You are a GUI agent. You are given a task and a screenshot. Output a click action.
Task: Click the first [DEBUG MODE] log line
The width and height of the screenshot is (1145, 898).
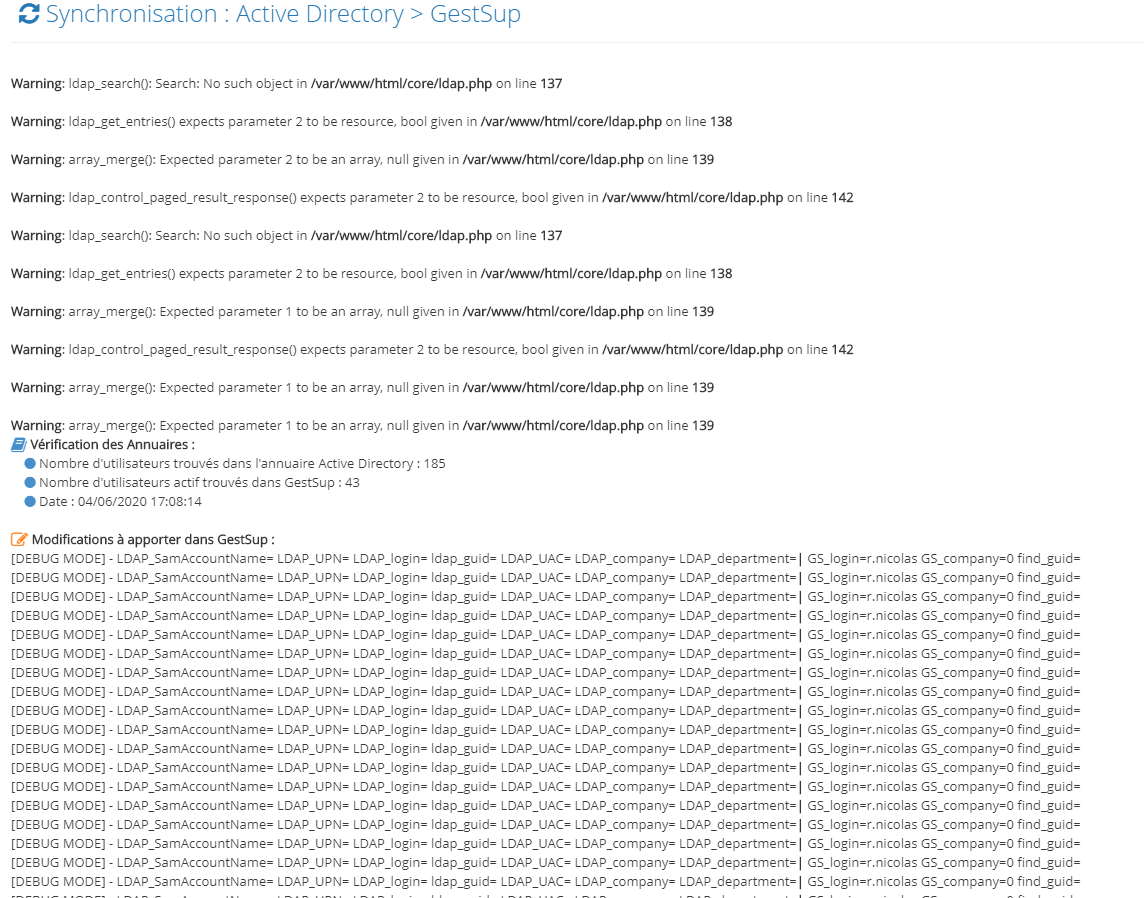click(x=545, y=559)
